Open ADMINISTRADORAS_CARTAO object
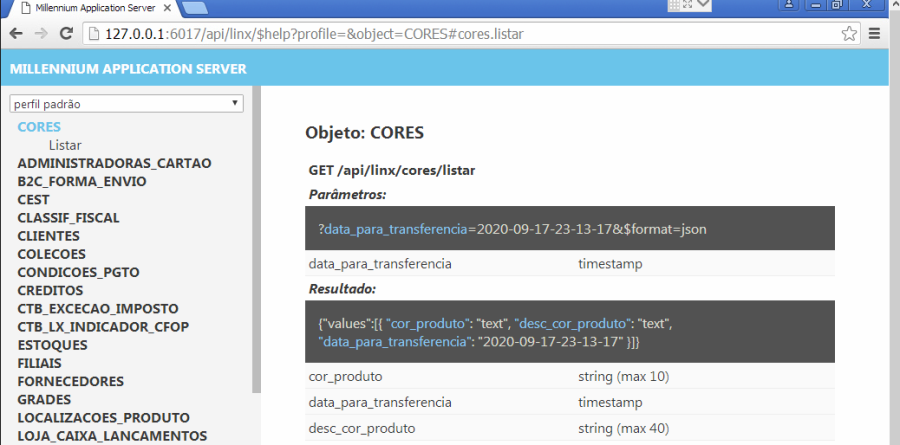Image resolution: width=900 pixels, height=445 pixels. click(x=114, y=163)
